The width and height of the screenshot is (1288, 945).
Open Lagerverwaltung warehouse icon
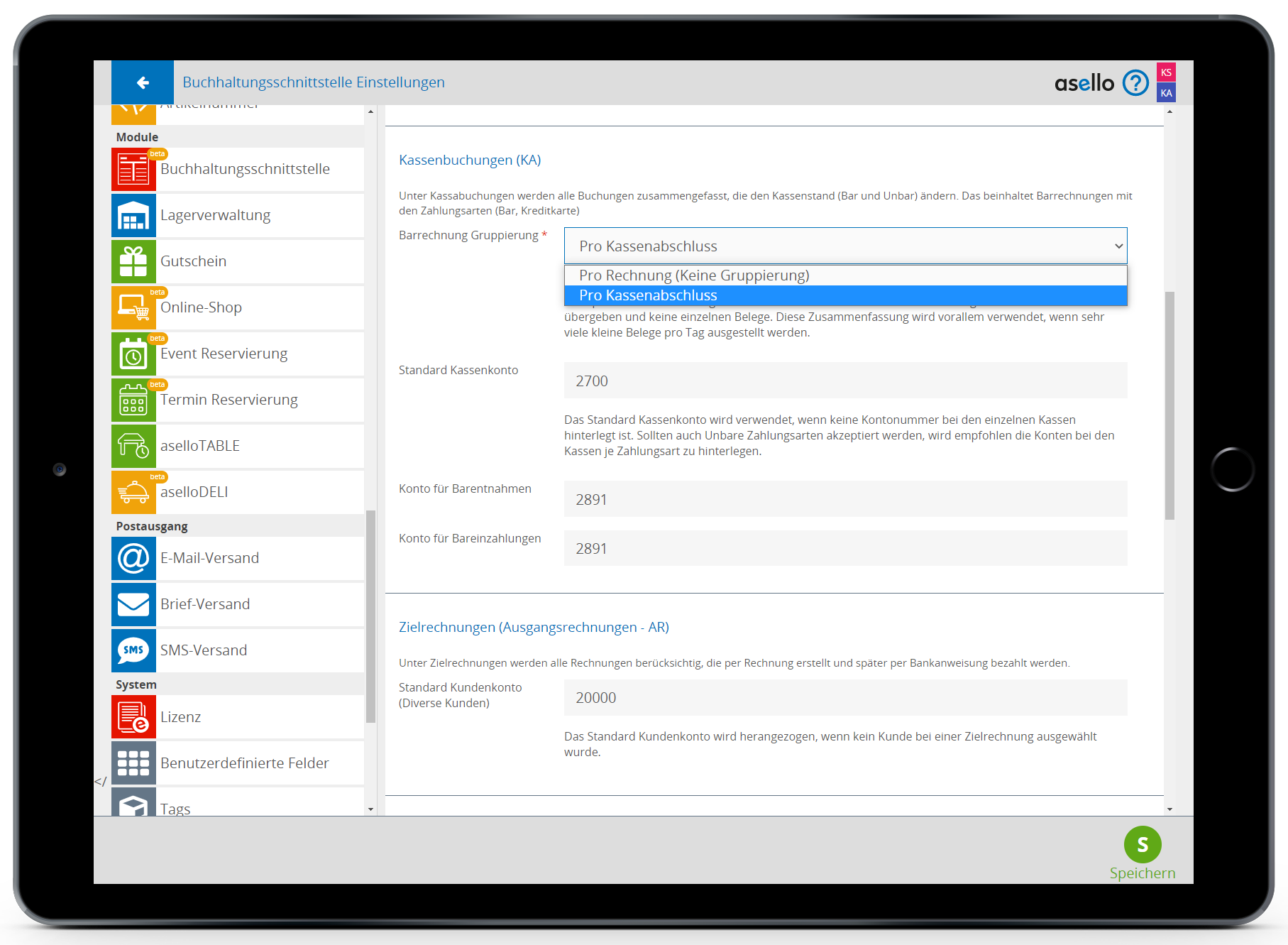(x=133, y=215)
